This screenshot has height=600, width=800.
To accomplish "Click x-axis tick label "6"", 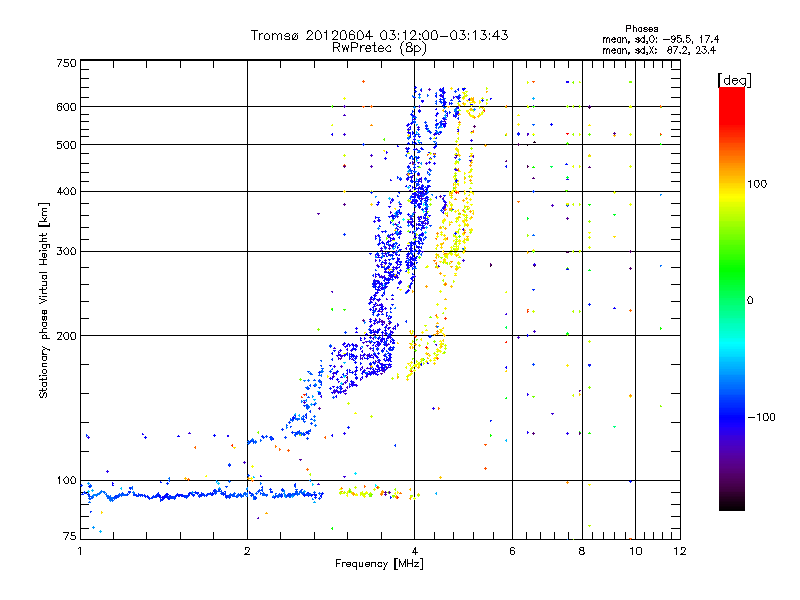I will pos(512,551).
